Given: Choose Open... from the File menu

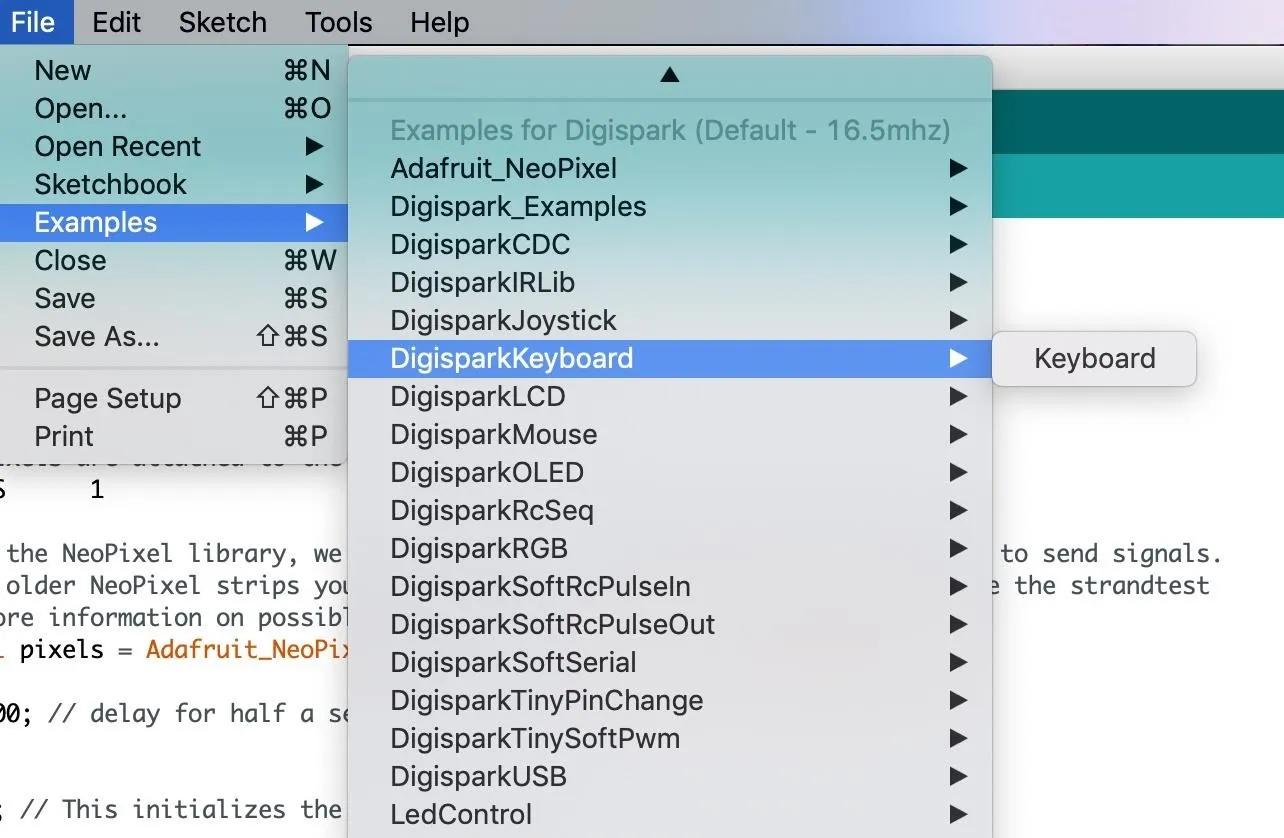Looking at the screenshot, I should pyautogui.click(x=174, y=108).
